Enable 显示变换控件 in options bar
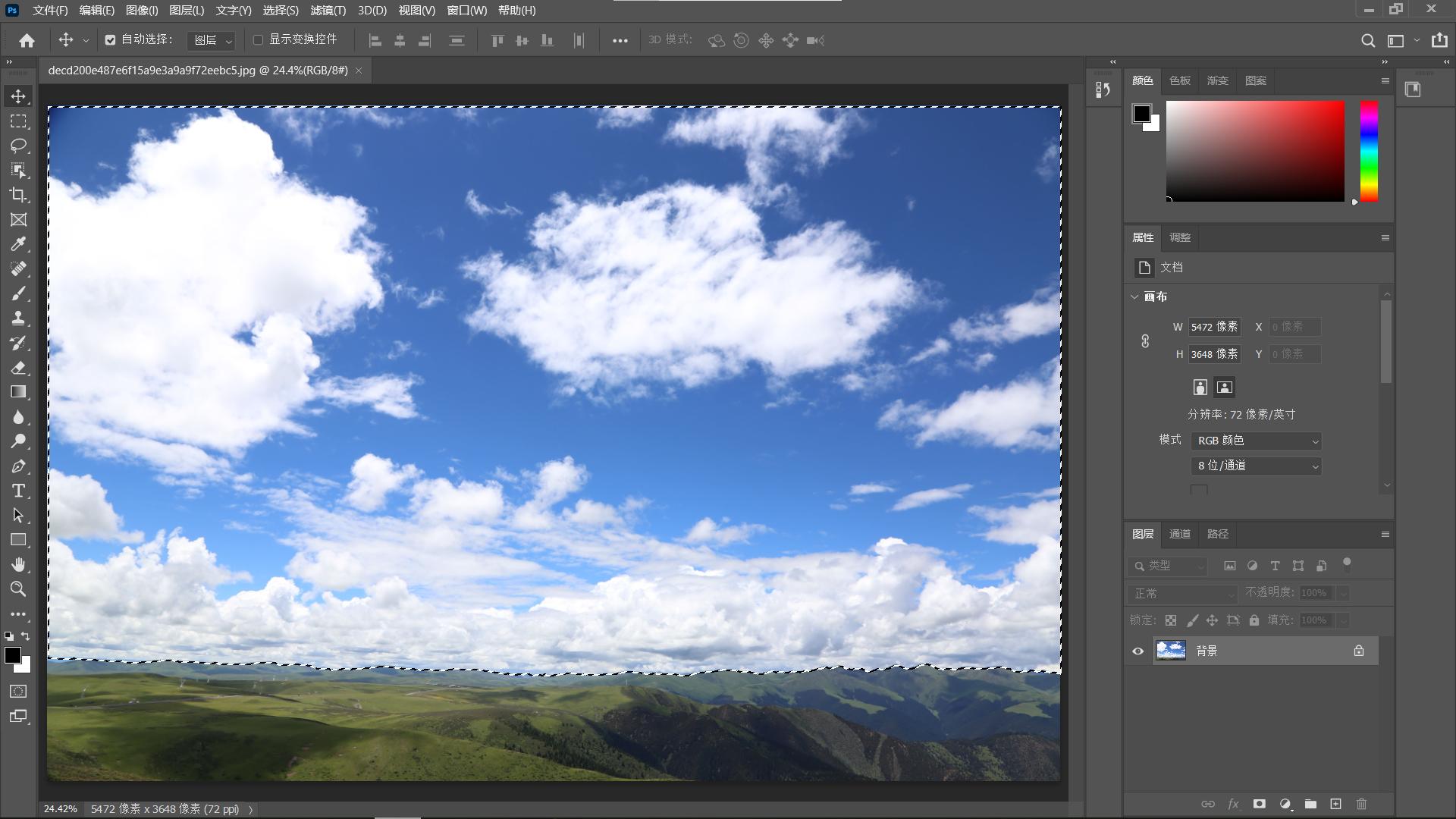 259,39
